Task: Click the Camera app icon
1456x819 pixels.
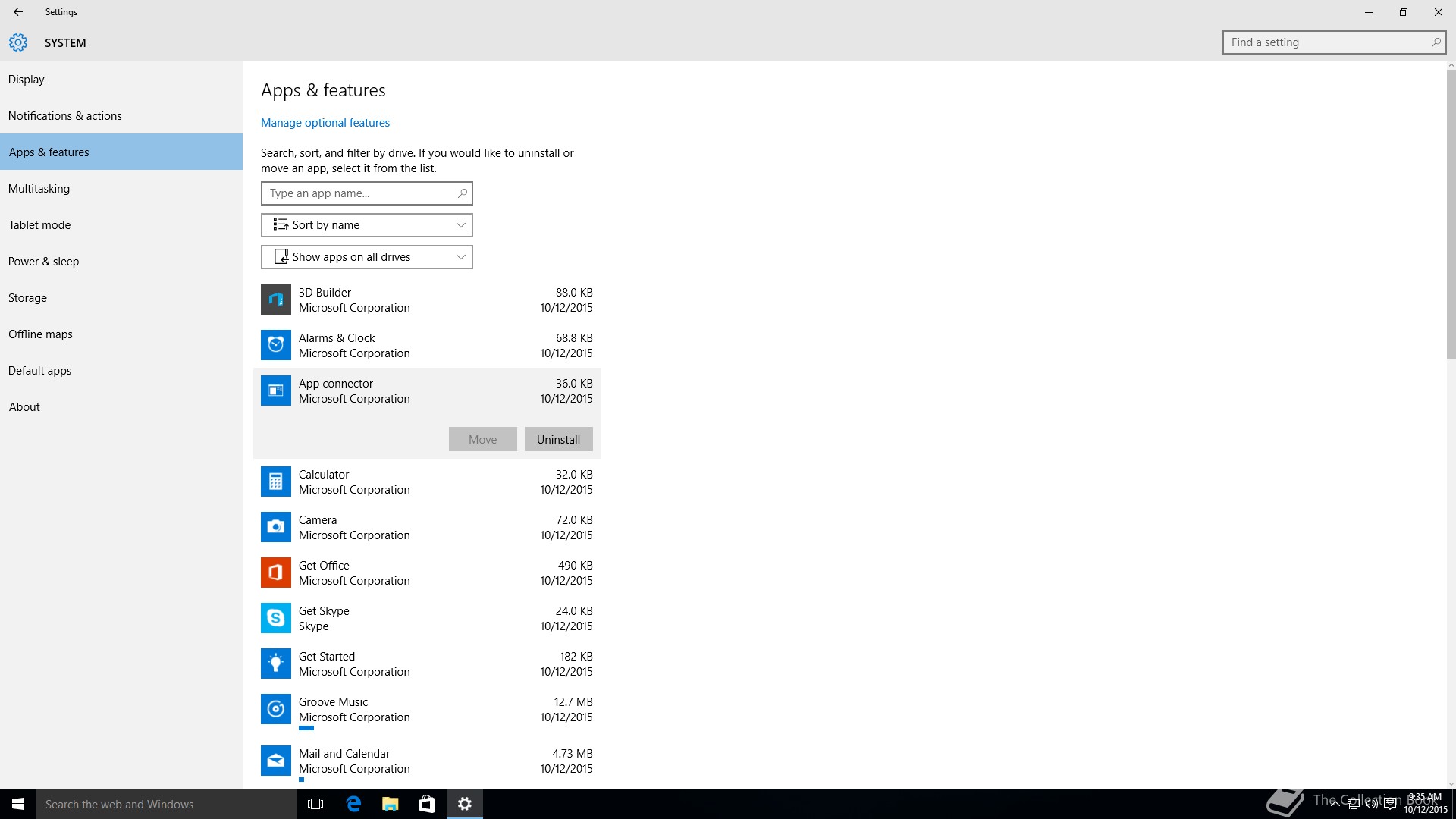Action: [276, 527]
